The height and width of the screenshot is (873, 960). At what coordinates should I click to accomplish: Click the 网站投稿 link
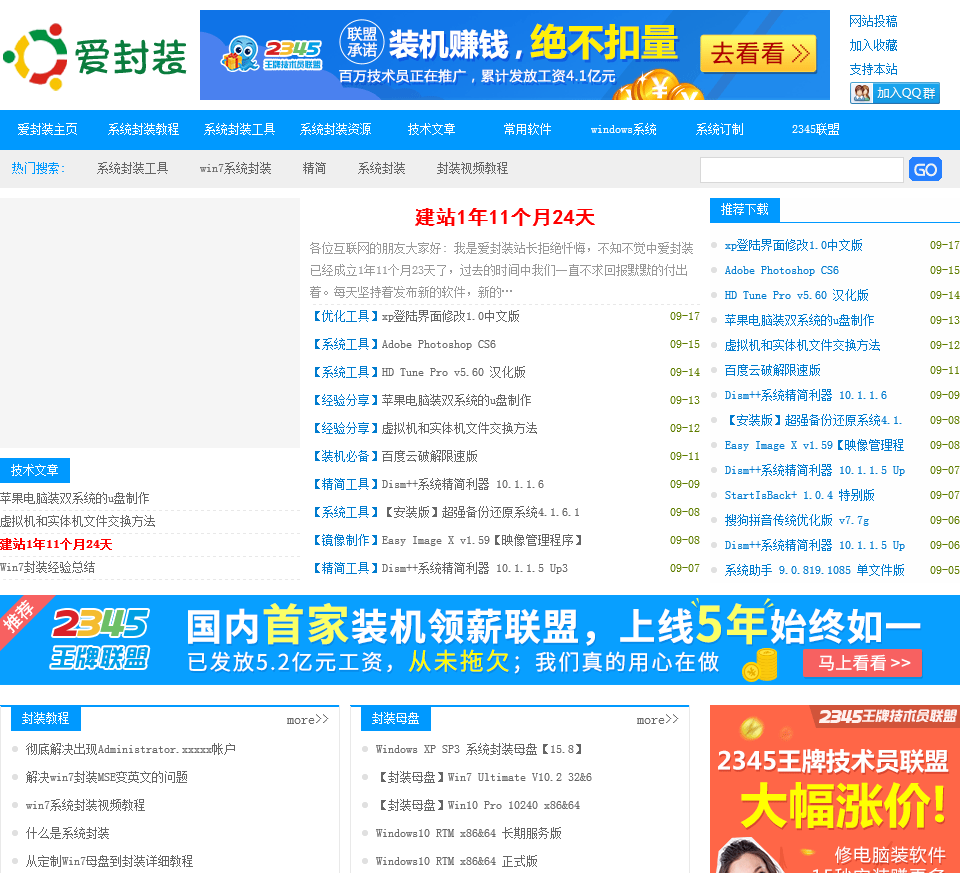(873, 21)
